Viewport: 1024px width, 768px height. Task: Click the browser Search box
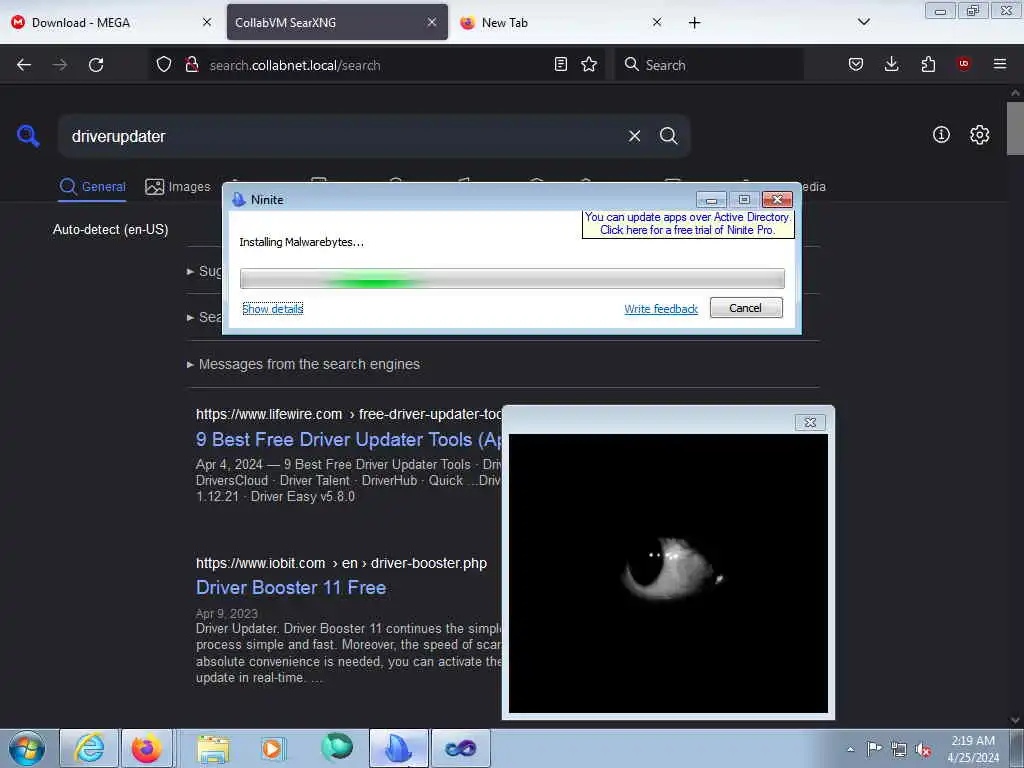pos(709,65)
